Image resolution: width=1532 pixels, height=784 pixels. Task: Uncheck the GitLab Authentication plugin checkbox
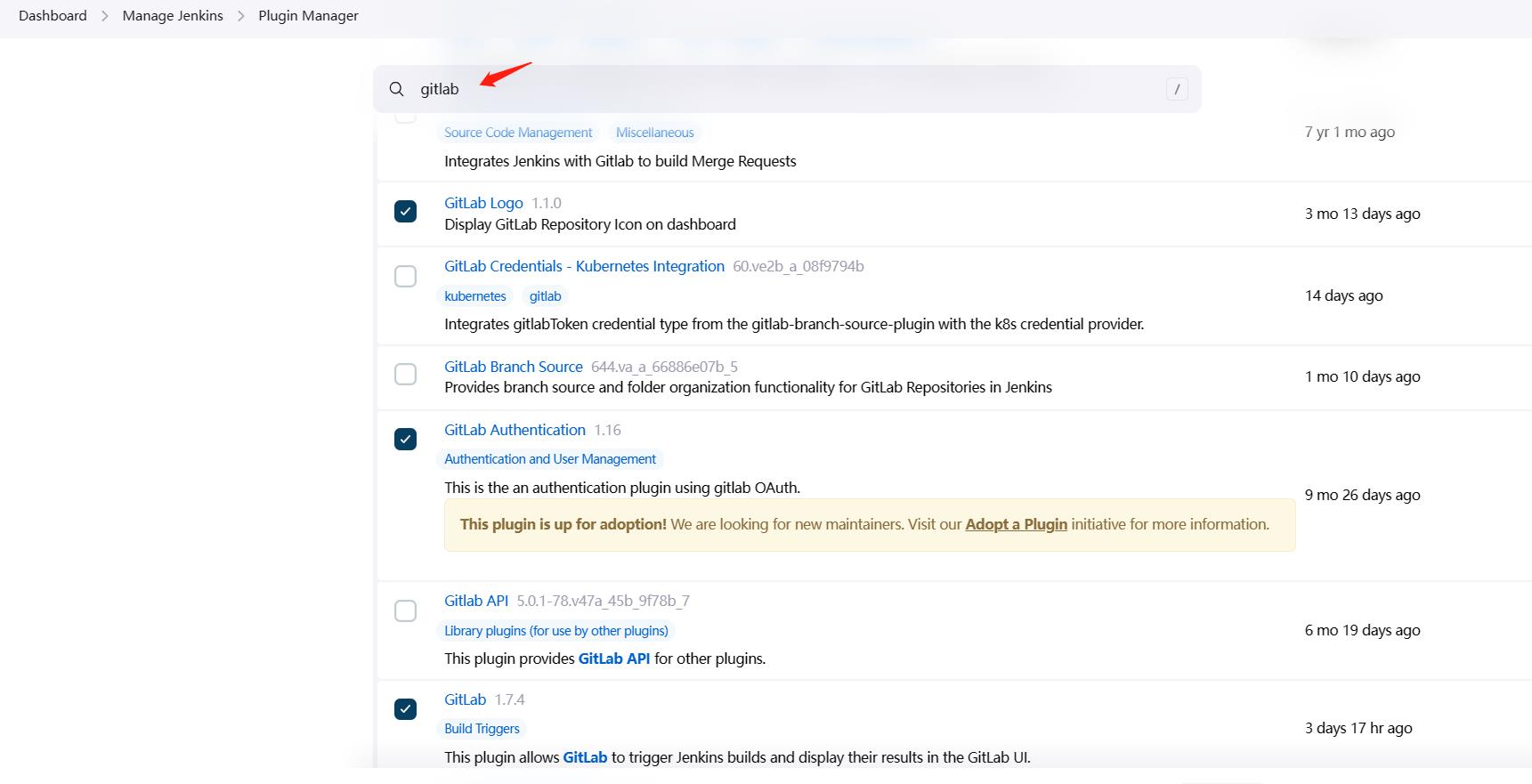pos(405,439)
